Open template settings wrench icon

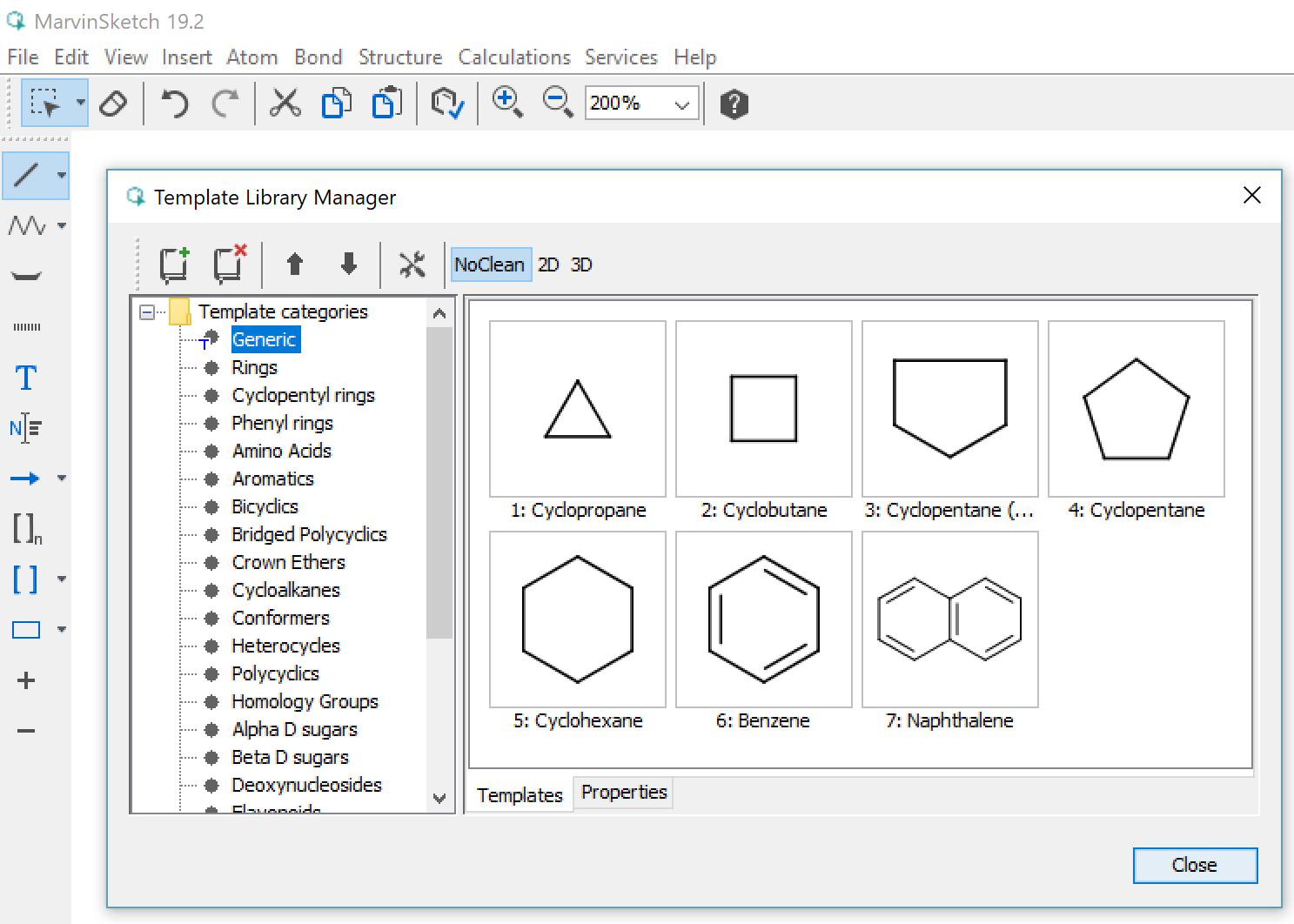[x=412, y=264]
